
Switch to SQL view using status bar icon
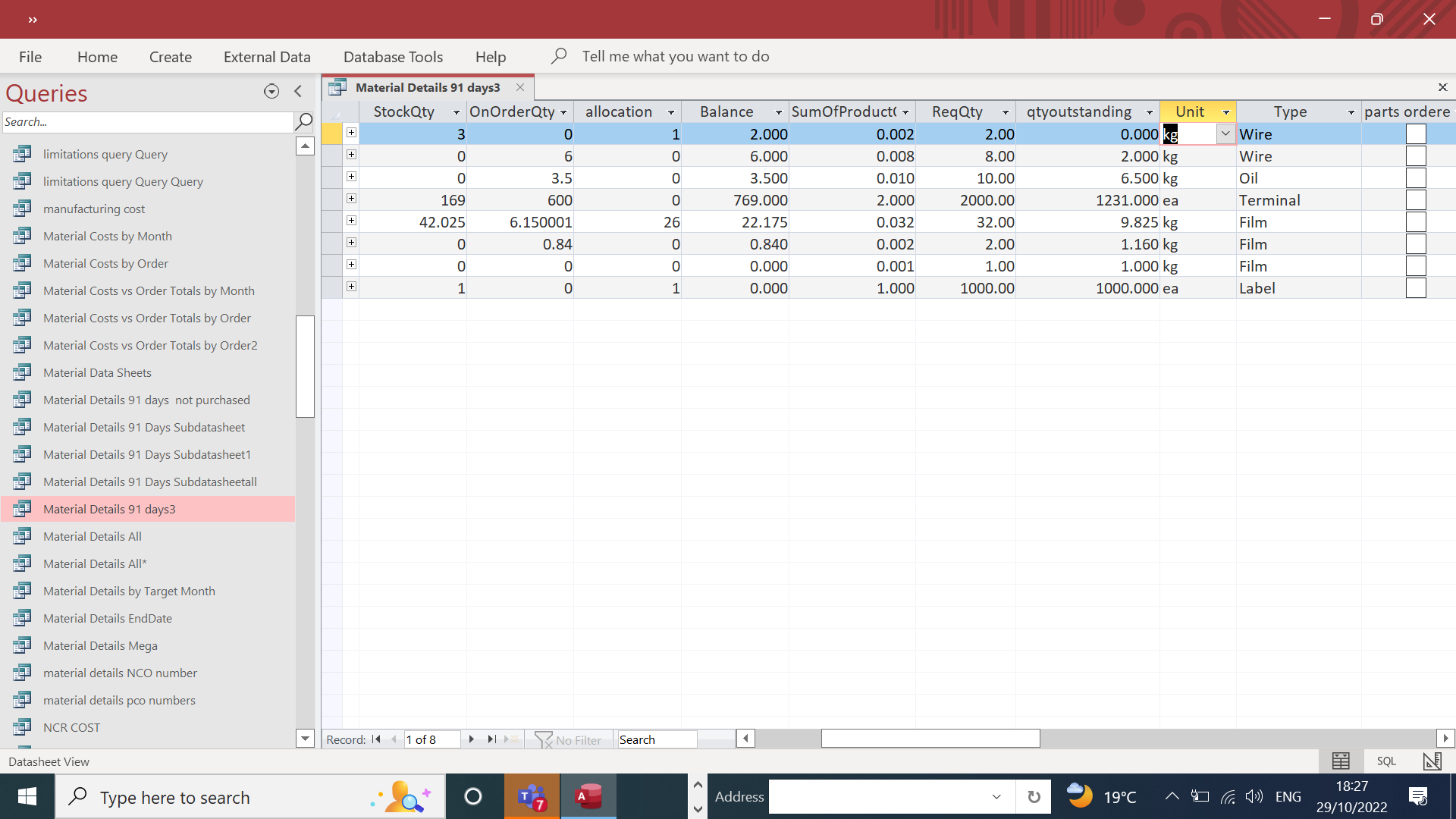tap(1386, 761)
